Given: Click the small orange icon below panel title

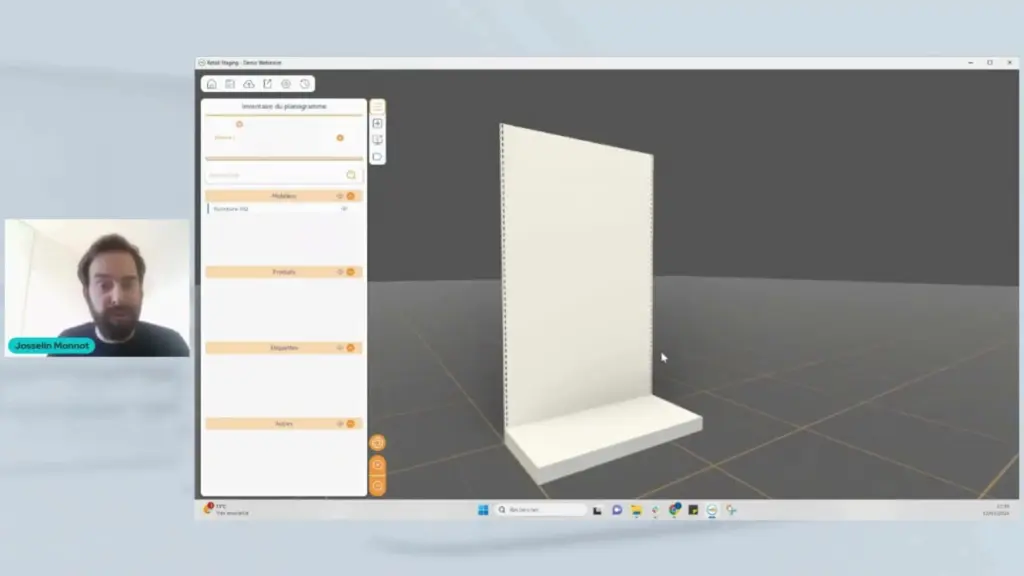Looking at the screenshot, I should tap(239, 124).
